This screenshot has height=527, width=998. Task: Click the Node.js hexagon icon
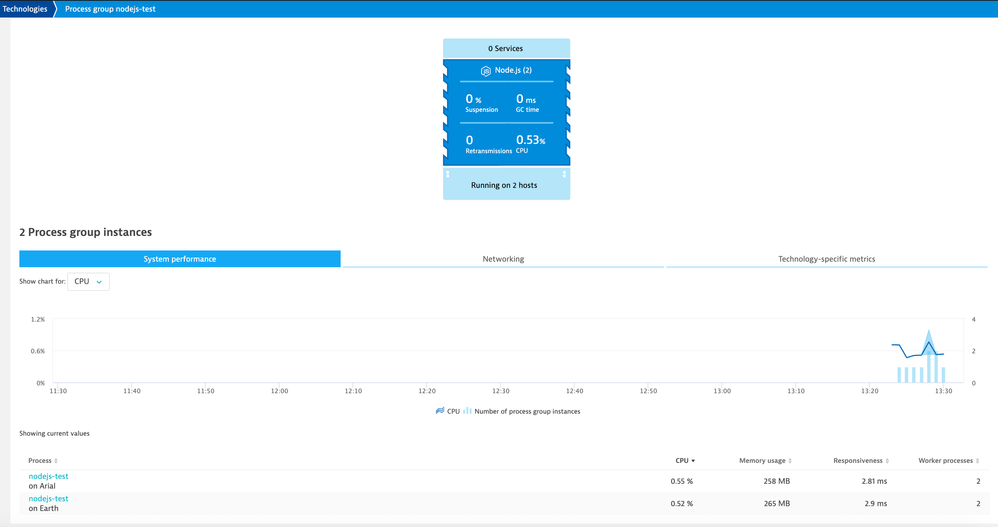[485, 71]
